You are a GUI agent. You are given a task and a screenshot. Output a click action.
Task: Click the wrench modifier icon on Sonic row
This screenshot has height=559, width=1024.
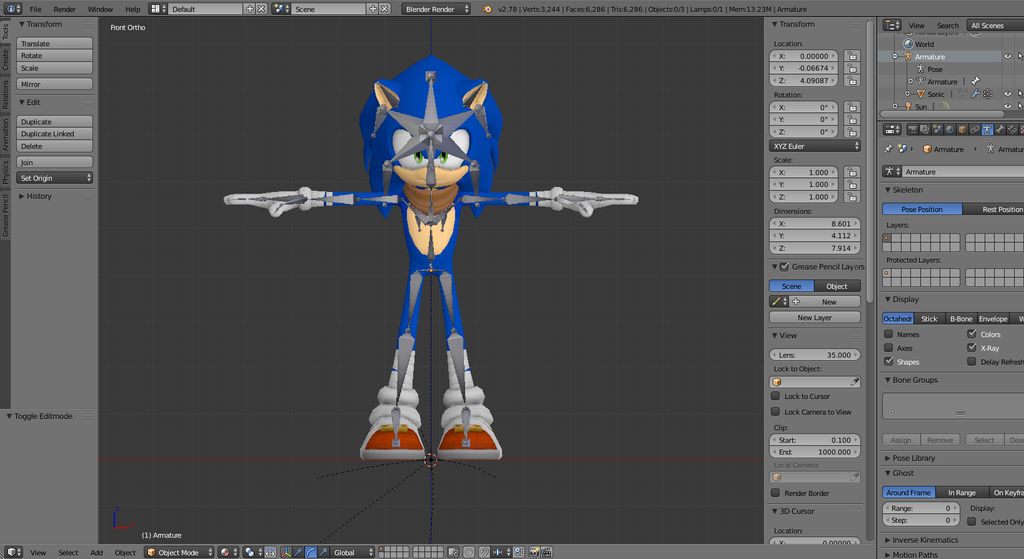click(974, 94)
